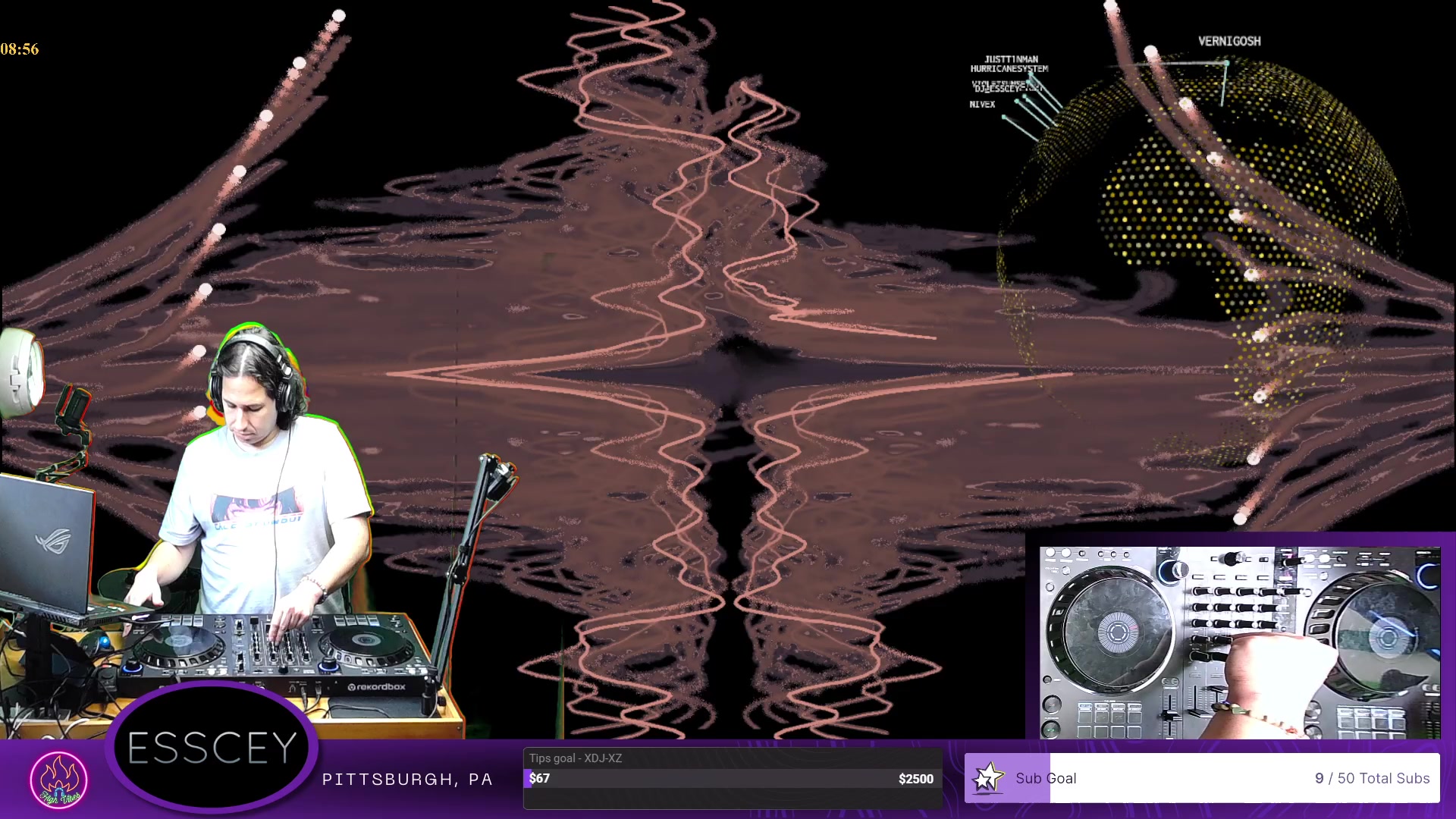The width and height of the screenshot is (1456, 819).
Task: Click the NIVEX viewer label
Action: [982, 105]
